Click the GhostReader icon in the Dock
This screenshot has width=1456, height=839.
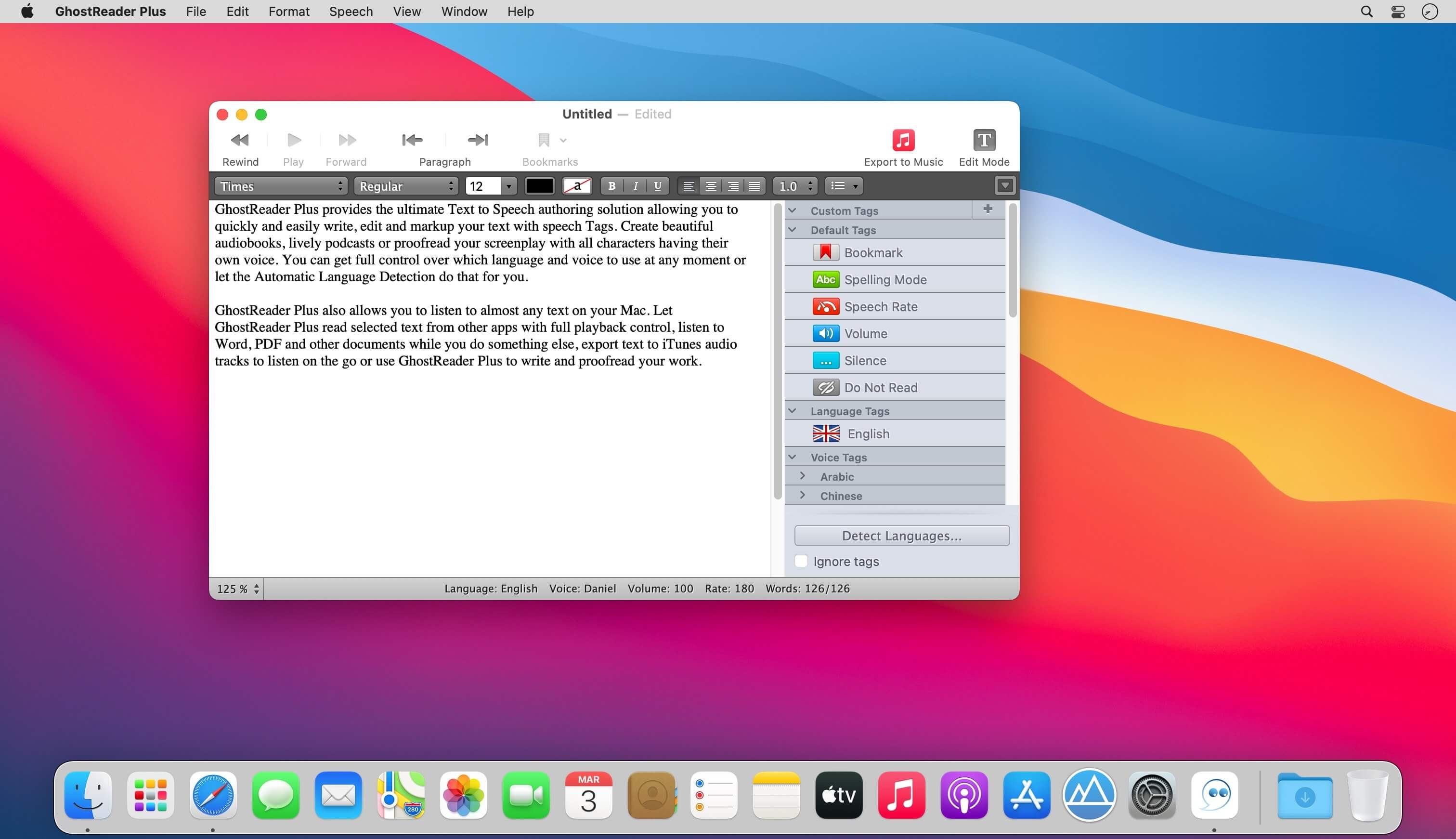tap(1215, 795)
